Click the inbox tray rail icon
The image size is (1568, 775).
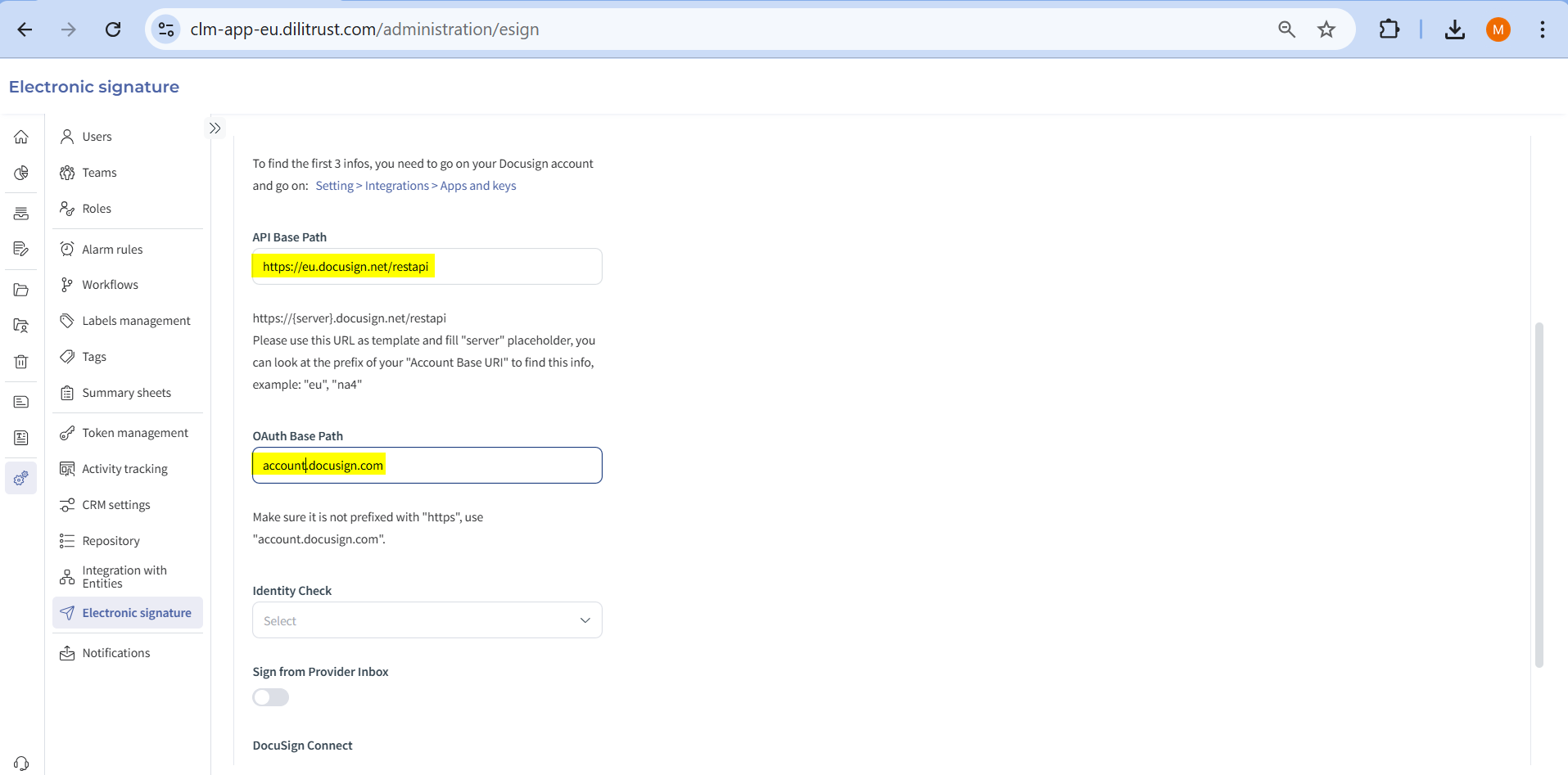coord(21,214)
